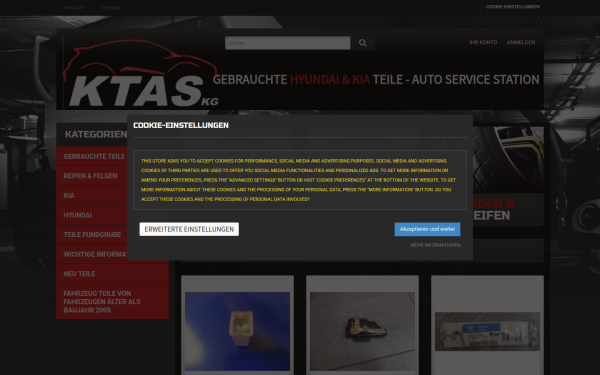The width and height of the screenshot is (600, 375).
Task: Click the search magnifier icon button
Action: click(x=362, y=43)
